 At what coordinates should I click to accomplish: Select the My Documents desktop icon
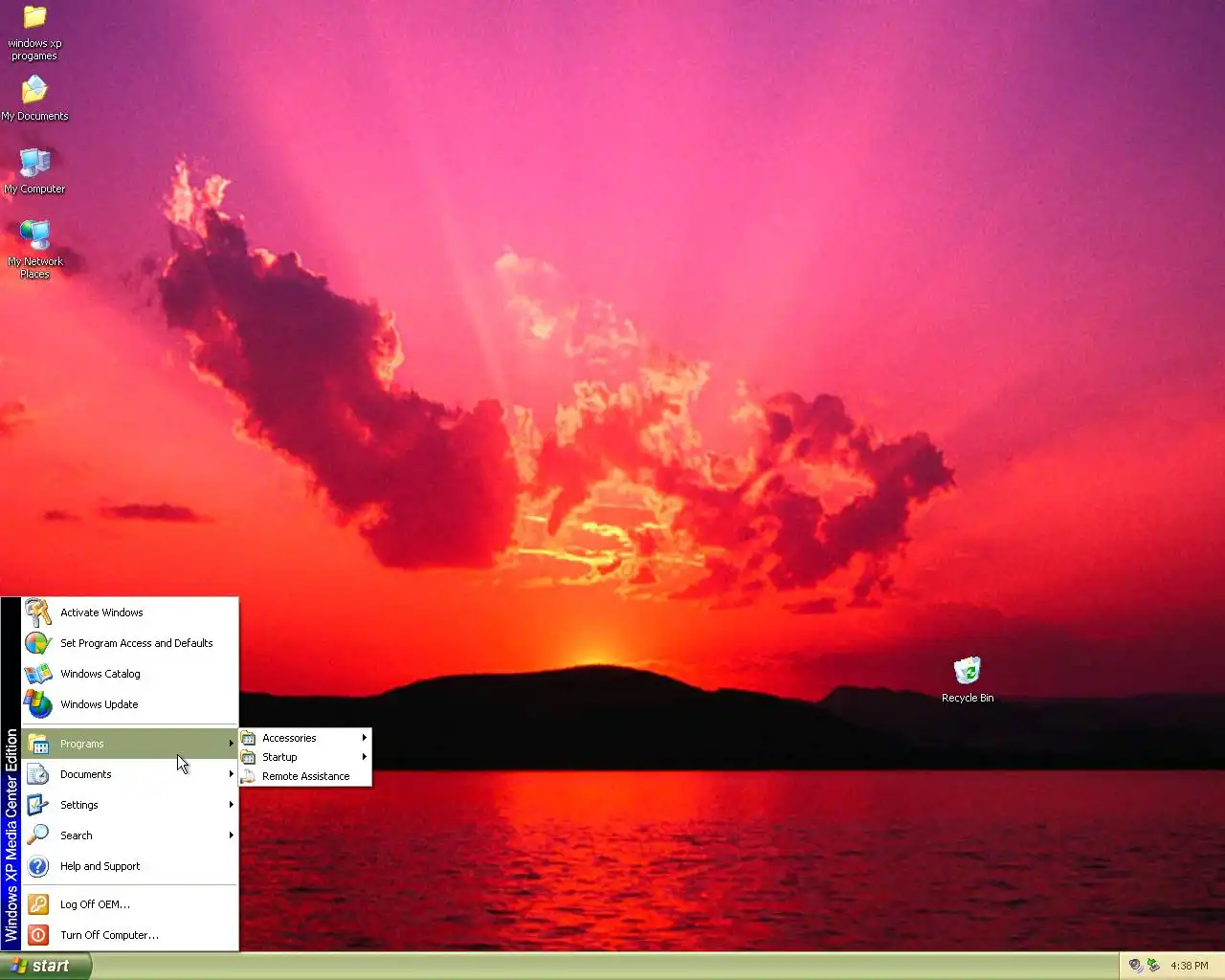(34, 90)
